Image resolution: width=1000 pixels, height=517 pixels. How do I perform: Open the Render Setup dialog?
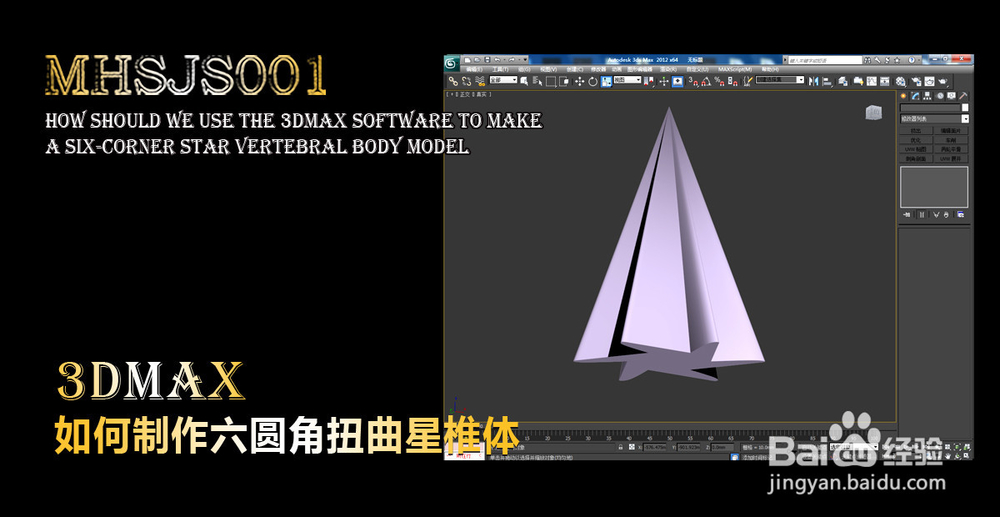[x=916, y=81]
